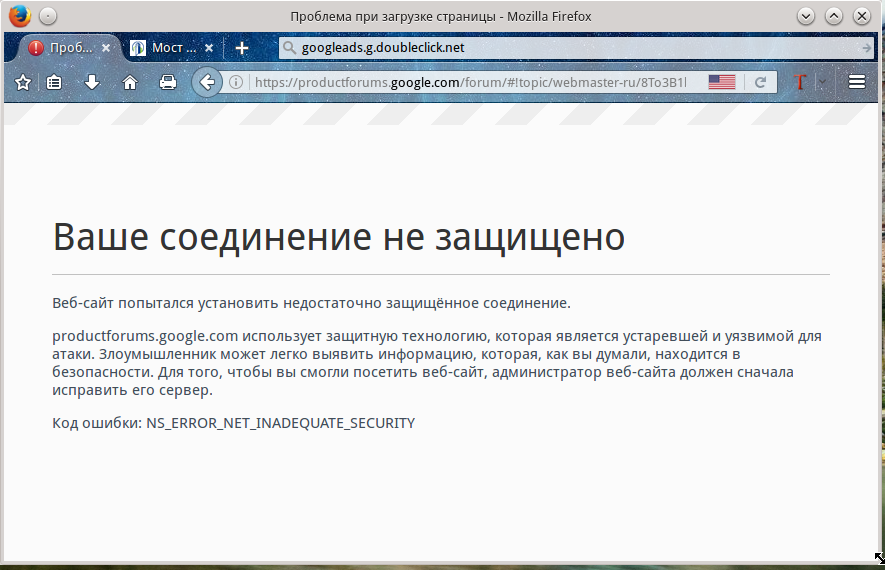885x570 pixels.
Task: Click the search magnifier icon
Action: (x=289, y=48)
